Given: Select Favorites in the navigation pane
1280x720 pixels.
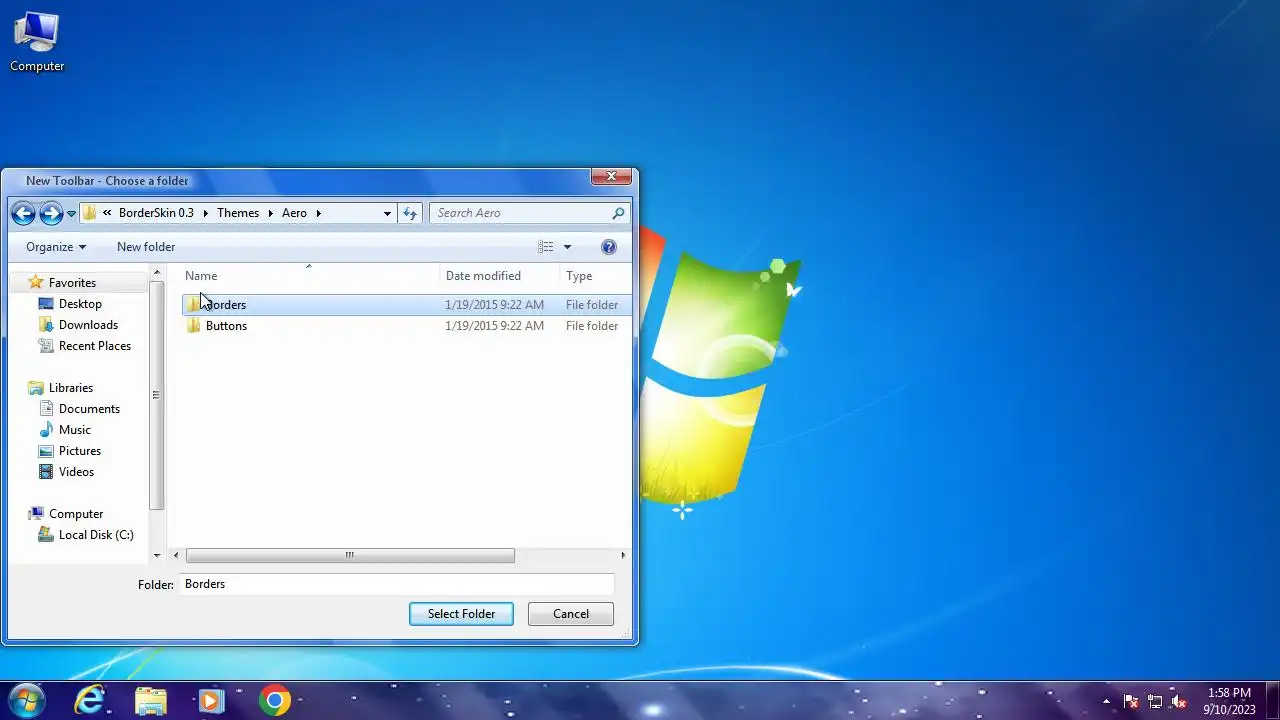Looking at the screenshot, I should coord(72,283).
